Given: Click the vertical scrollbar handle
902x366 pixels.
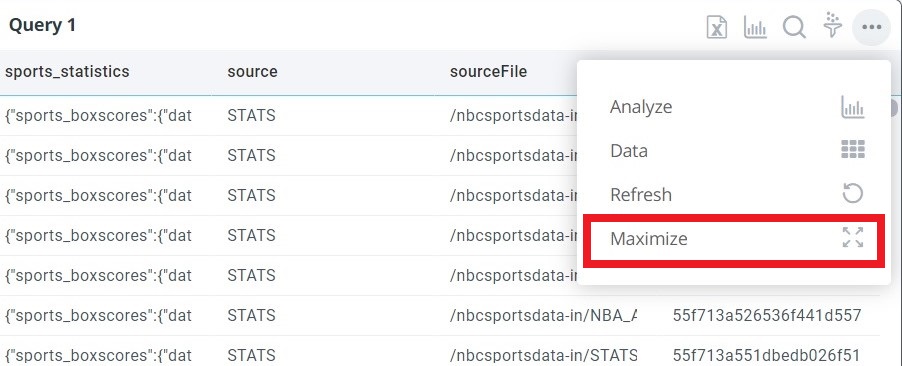Looking at the screenshot, I should (x=893, y=107).
